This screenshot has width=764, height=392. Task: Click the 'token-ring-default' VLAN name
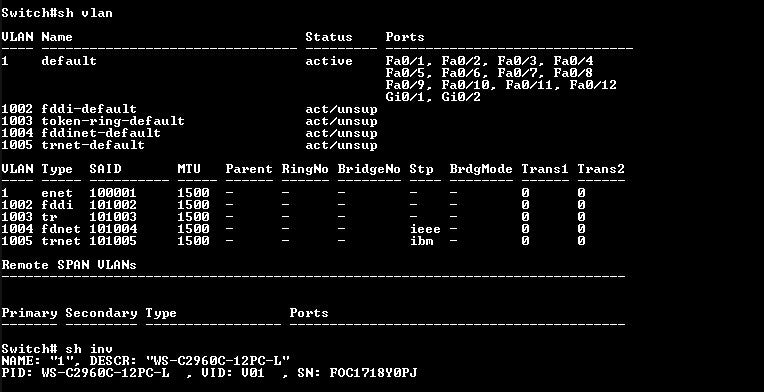[x=113, y=121]
